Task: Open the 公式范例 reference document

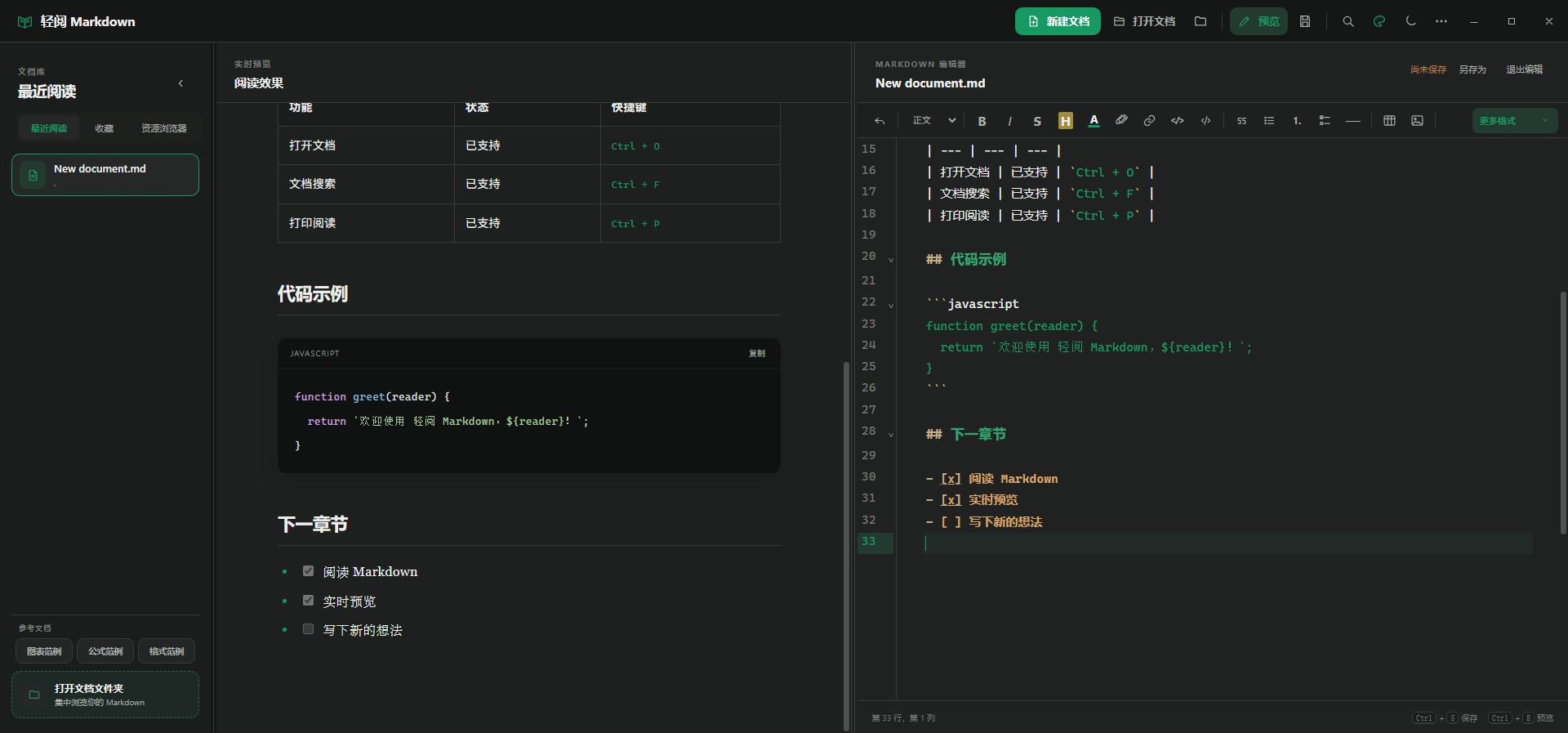Action: (x=105, y=651)
